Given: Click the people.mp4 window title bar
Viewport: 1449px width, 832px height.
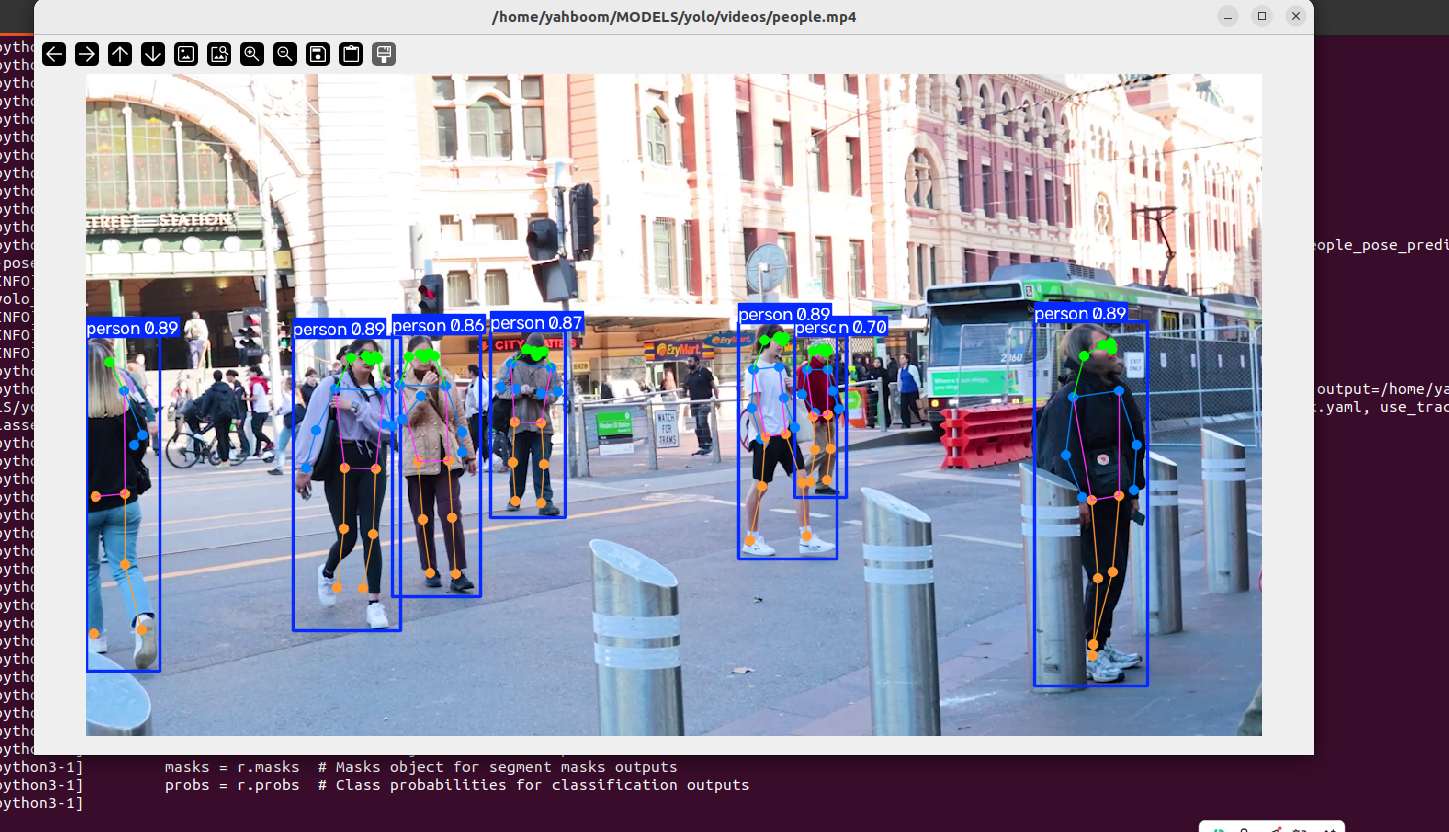Looking at the screenshot, I should (x=674, y=16).
